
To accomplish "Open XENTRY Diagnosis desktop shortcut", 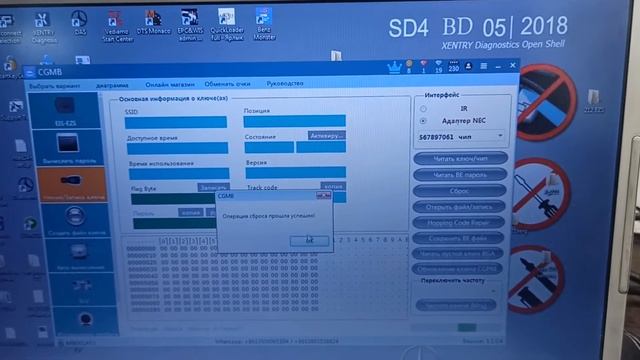I will tap(43, 28).
